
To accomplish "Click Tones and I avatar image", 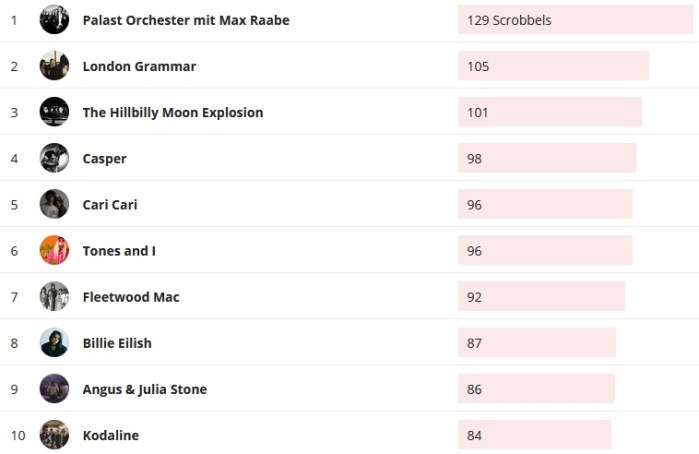I will pyautogui.click(x=54, y=250).
